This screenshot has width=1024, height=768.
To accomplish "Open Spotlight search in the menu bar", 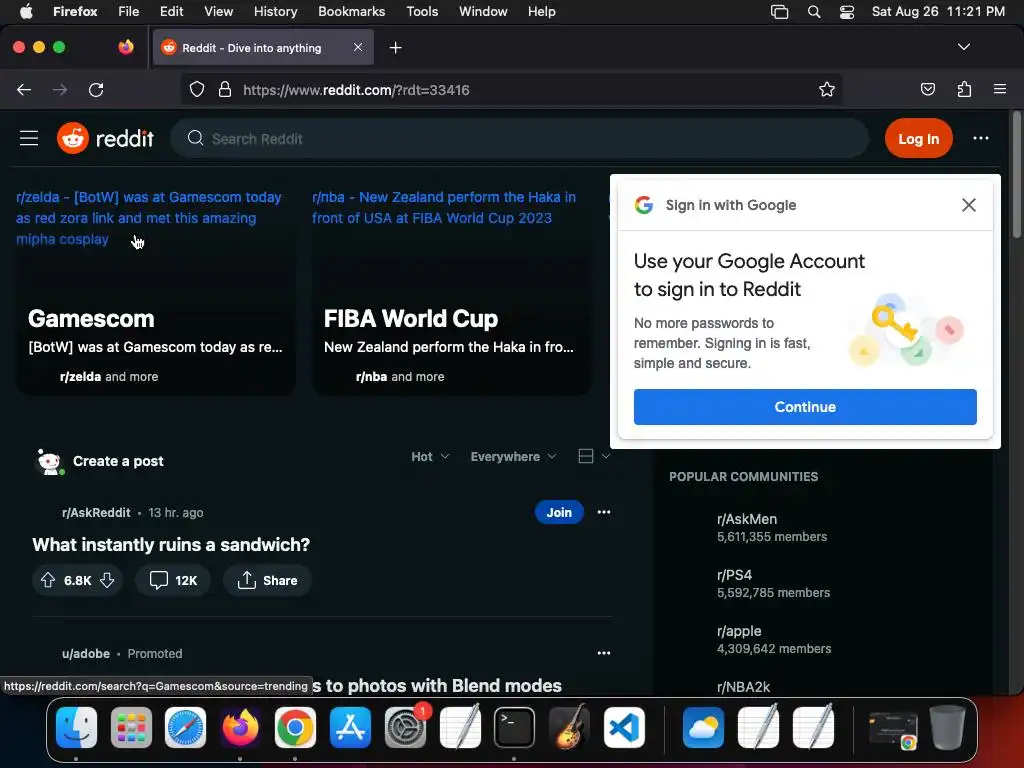I will click(814, 12).
